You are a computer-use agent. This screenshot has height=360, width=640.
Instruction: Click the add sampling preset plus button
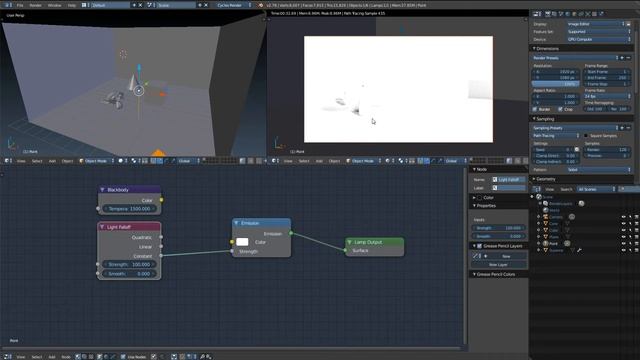coord(622,128)
